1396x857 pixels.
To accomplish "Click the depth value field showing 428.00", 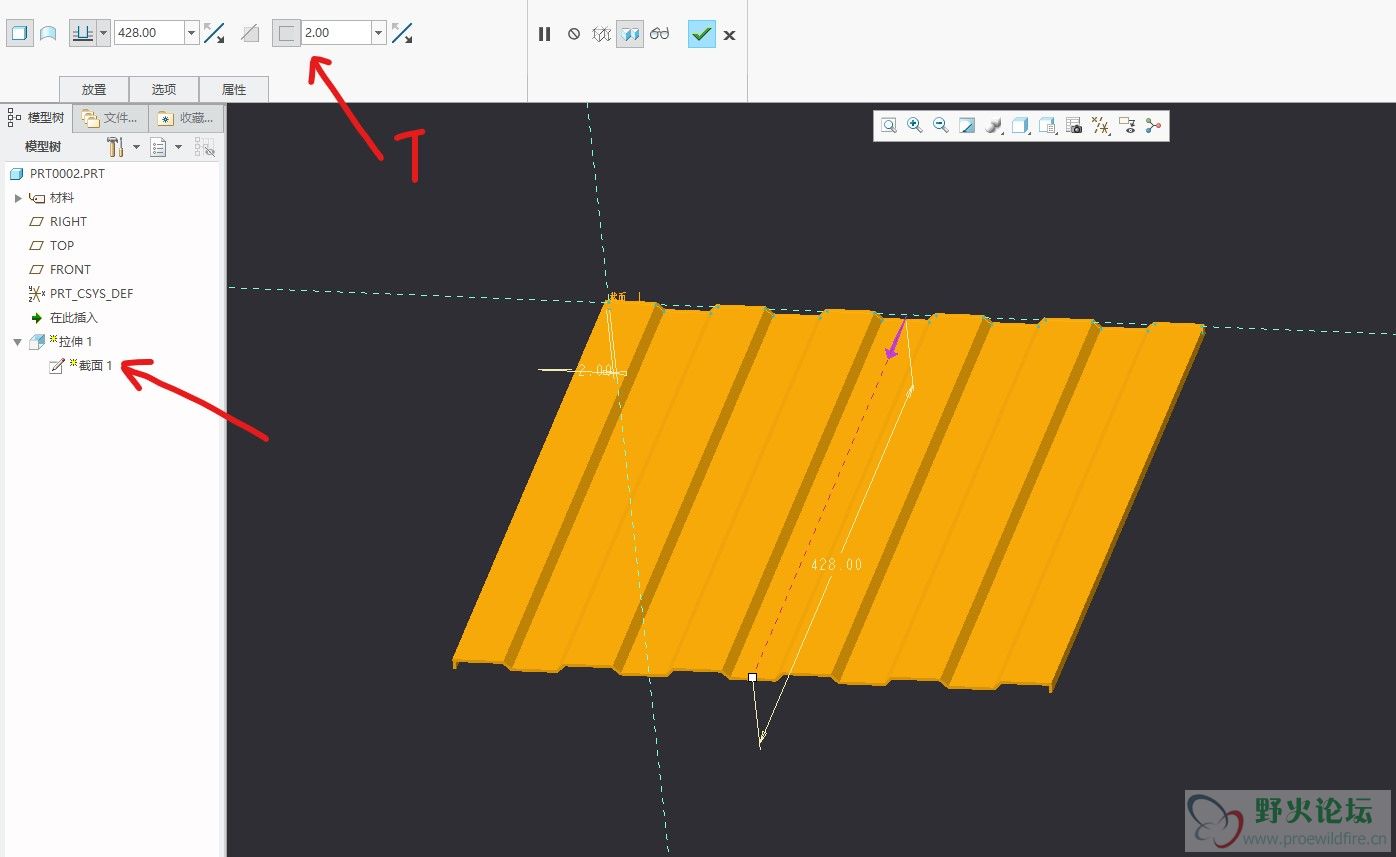I will click(149, 33).
